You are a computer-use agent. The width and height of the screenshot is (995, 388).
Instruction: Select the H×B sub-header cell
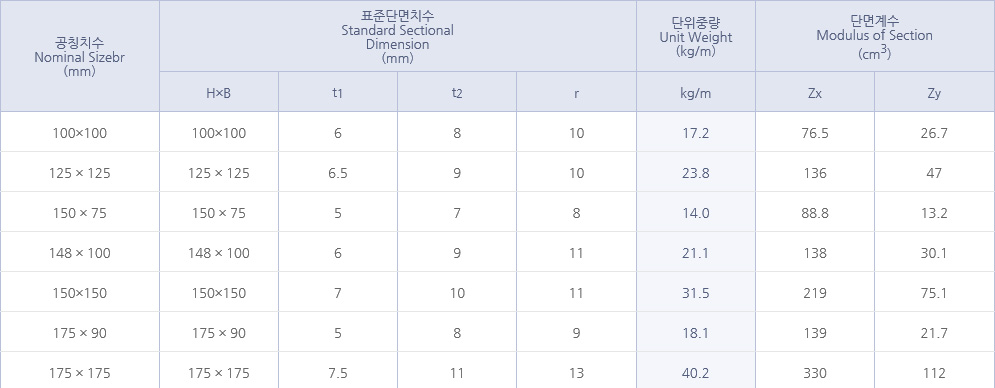pos(218,92)
